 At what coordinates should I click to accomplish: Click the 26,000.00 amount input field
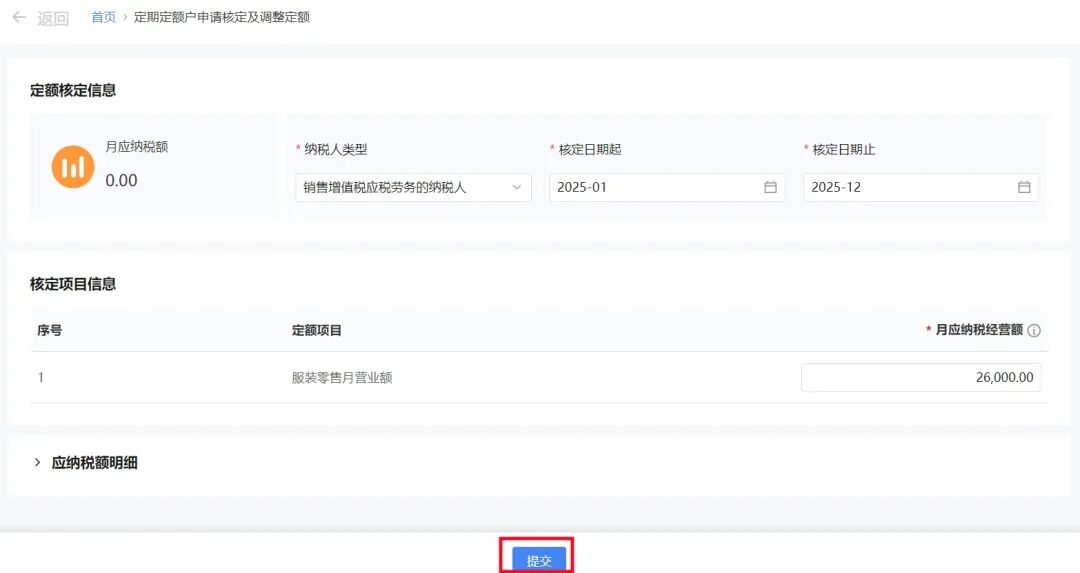(921, 377)
